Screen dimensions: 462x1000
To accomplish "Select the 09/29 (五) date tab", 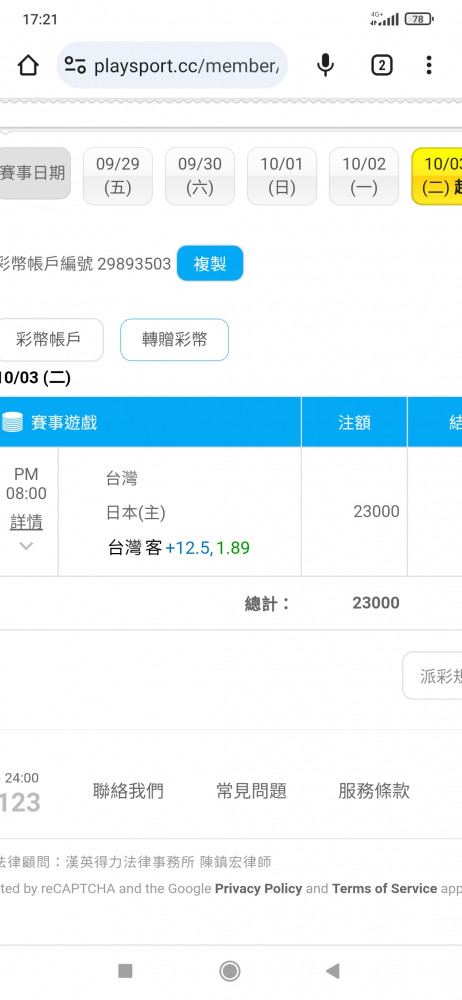I will [117, 176].
